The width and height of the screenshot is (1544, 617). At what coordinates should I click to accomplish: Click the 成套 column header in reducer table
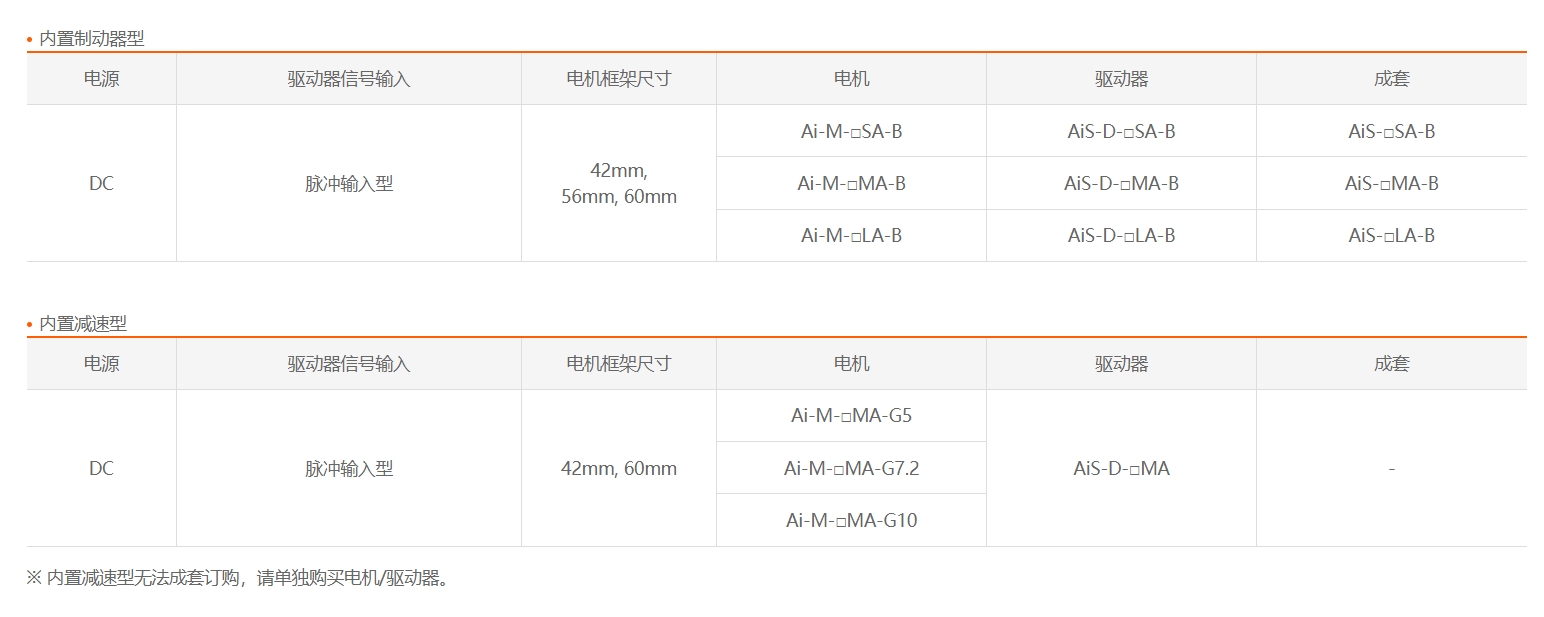(x=1391, y=364)
